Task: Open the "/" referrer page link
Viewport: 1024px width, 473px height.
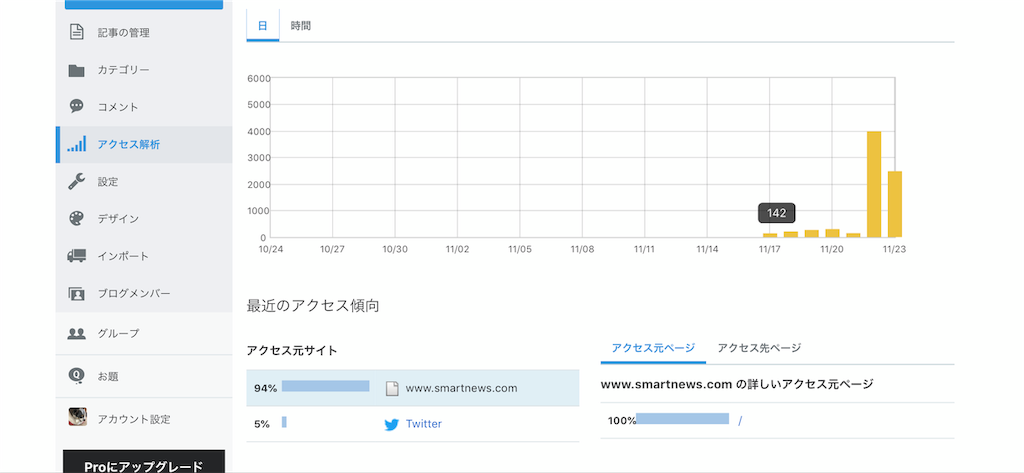Action: [740, 421]
